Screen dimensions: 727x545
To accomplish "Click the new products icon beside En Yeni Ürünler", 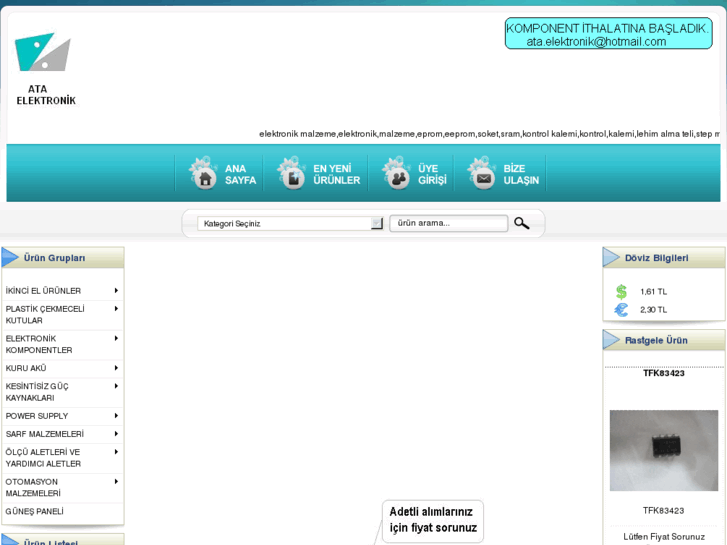I will 292,174.
